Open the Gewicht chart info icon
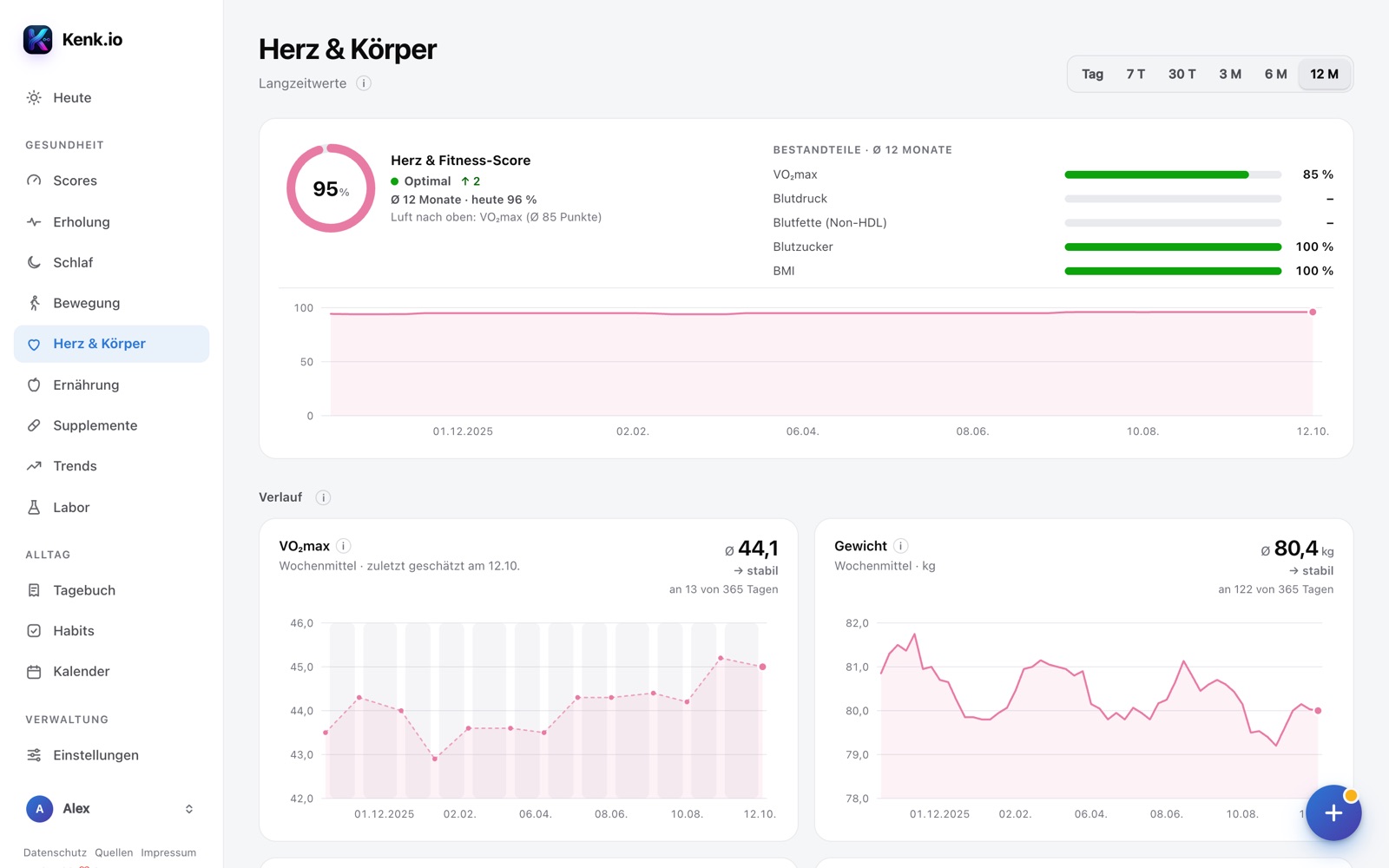 (x=901, y=546)
